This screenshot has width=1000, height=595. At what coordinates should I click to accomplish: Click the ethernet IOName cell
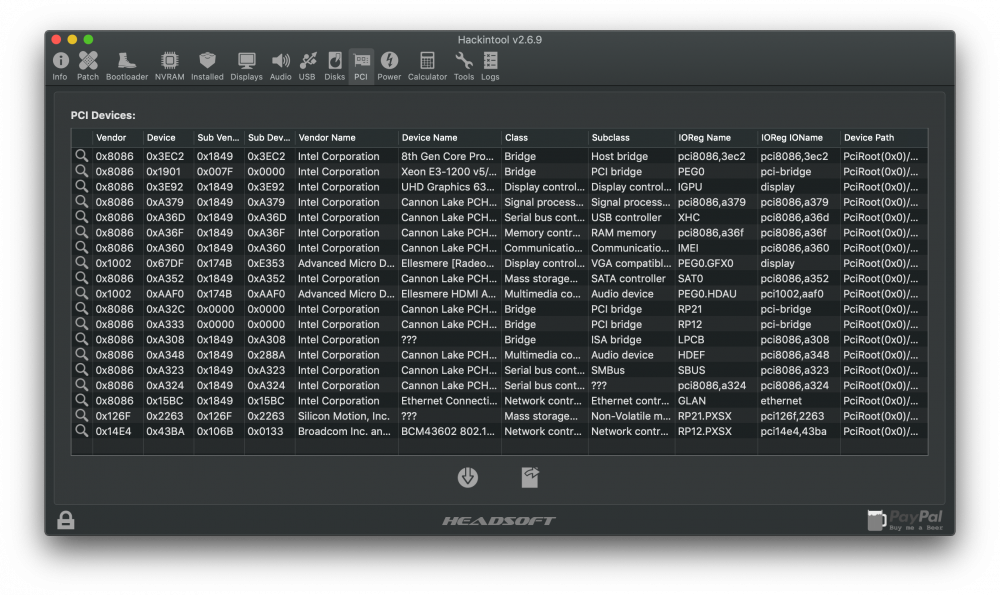pos(781,401)
